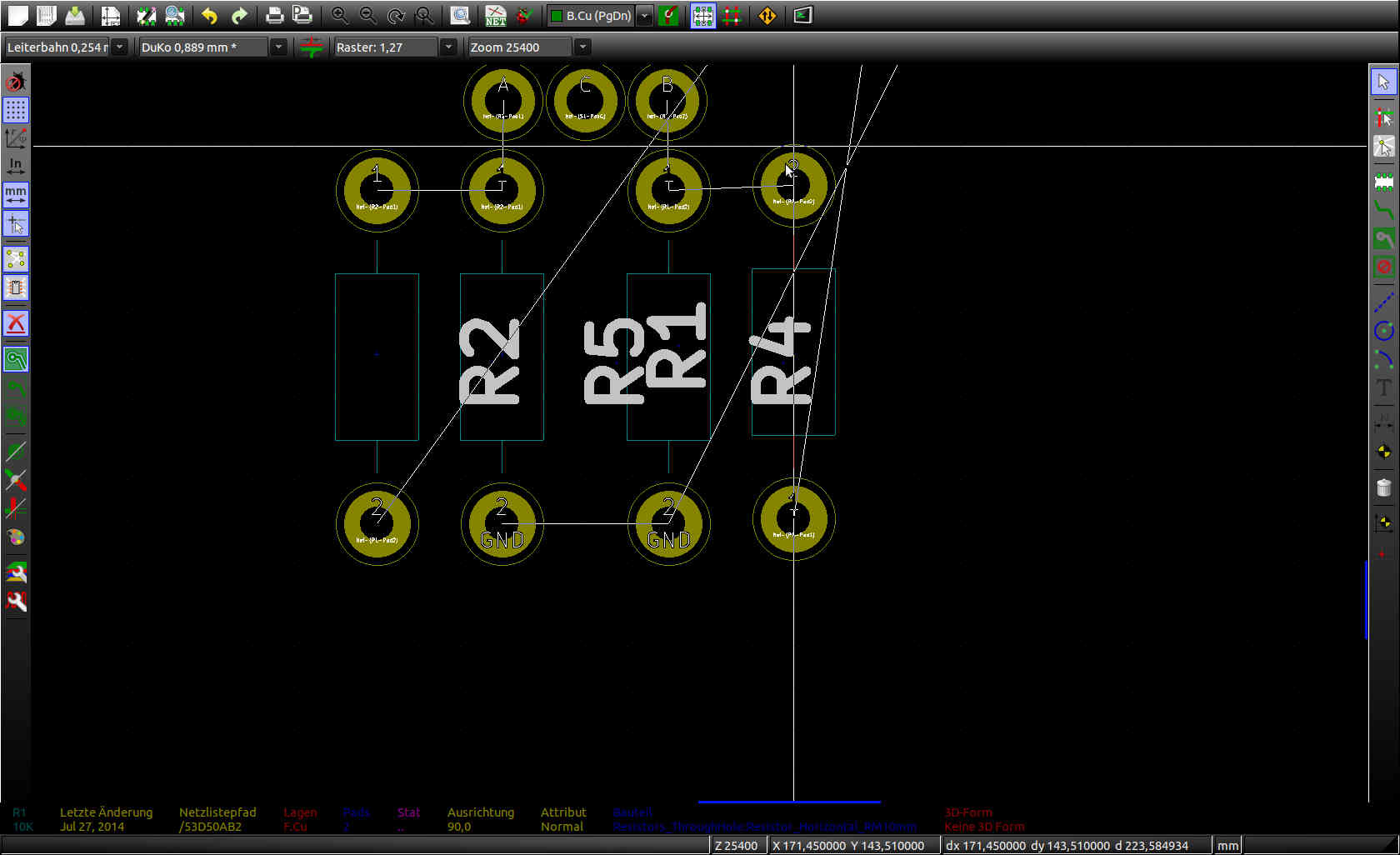Viewport: 1400px width, 855px height.
Task: Open page settings dialog
Action: [110, 15]
